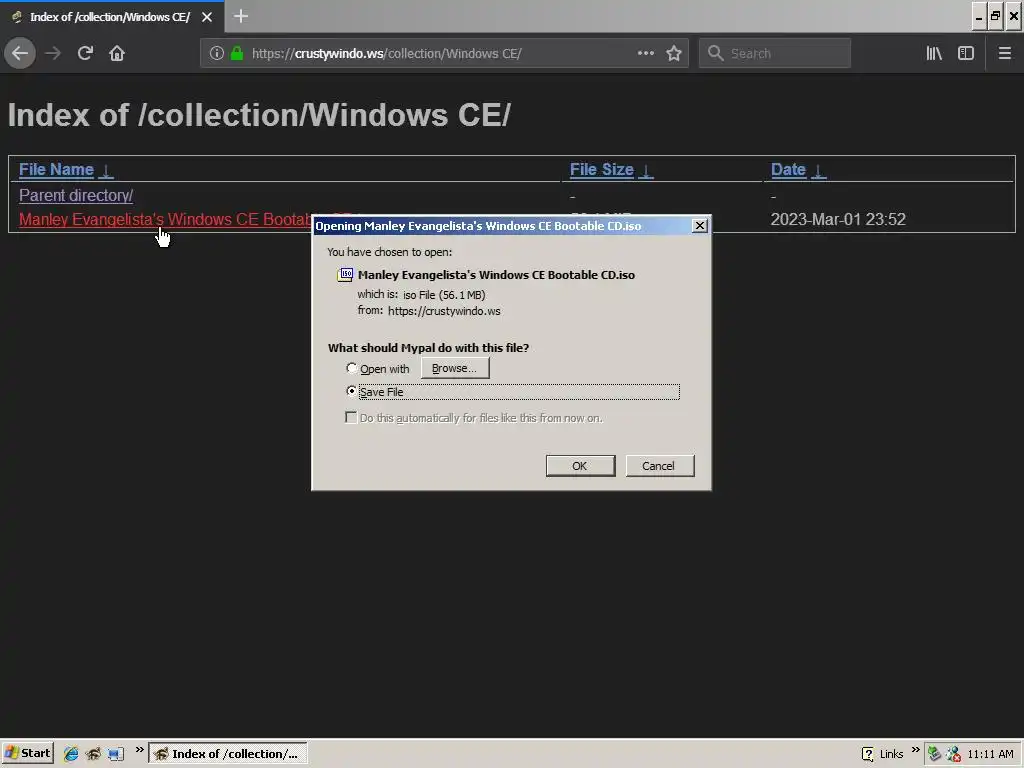This screenshot has height=768, width=1024.
Task: Close the Index of /collection tab
Action: 207,17
